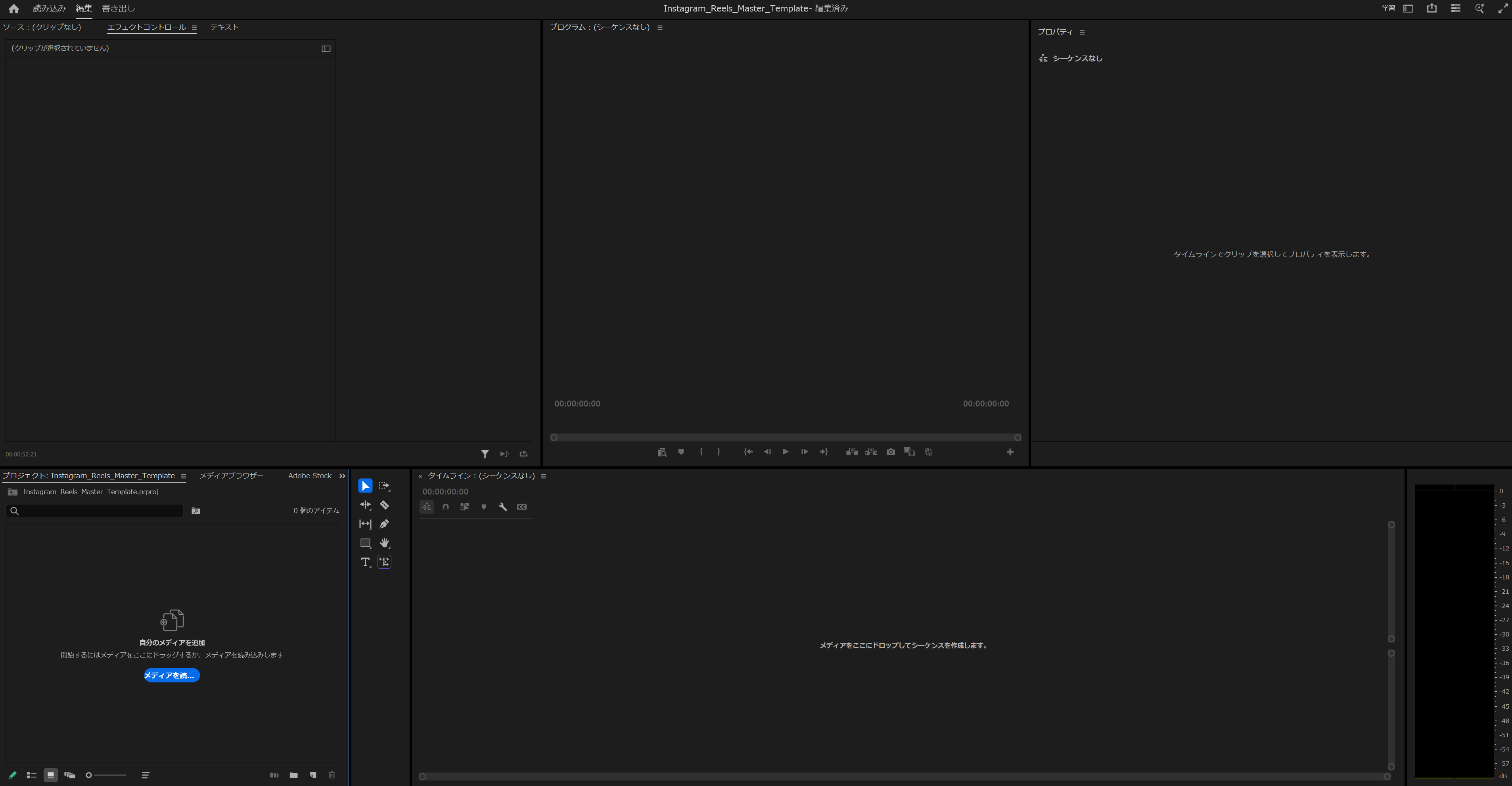Image resolution: width=1512 pixels, height=786 pixels.
Task: Select the Pen tool
Action: click(385, 523)
